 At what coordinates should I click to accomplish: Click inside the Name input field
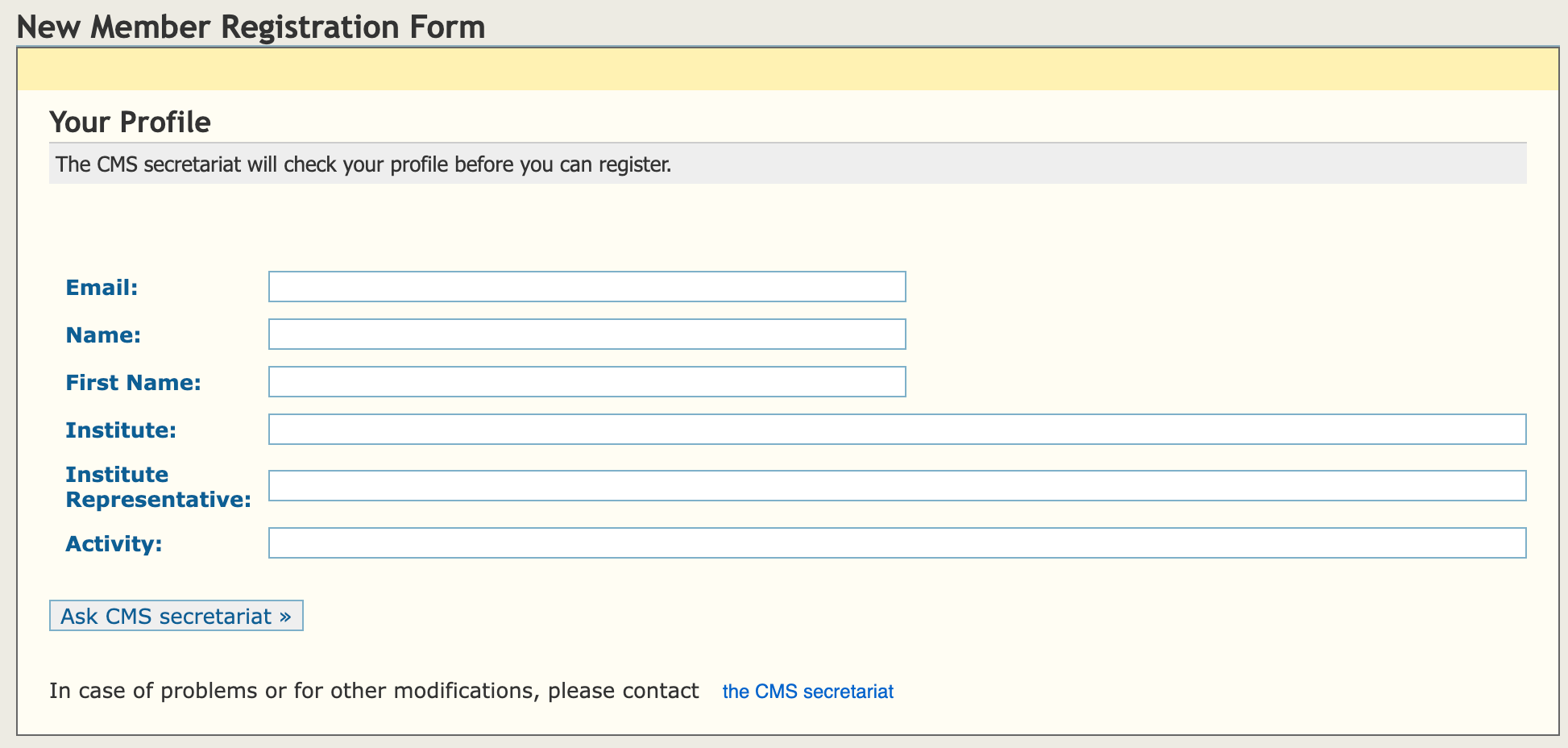(x=587, y=334)
